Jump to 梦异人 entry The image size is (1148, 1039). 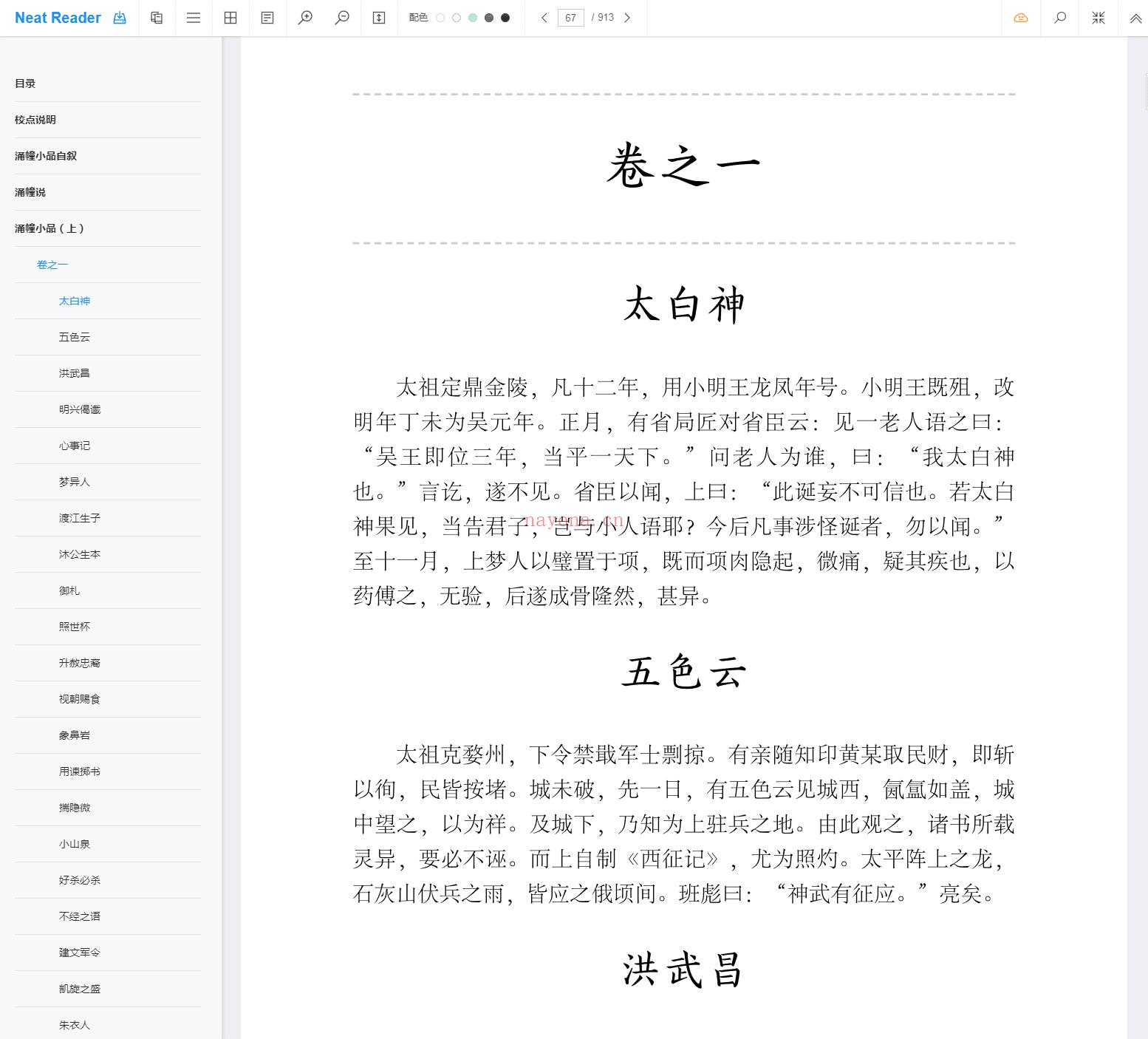coord(75,482)
